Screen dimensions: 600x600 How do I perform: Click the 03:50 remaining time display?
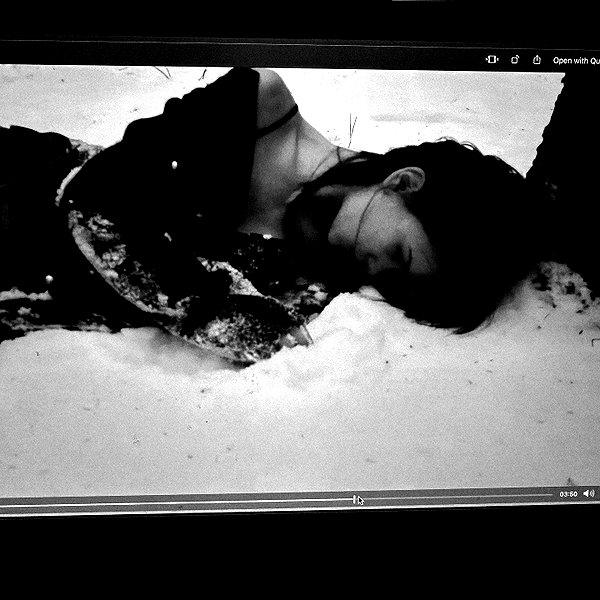(568, 494)
